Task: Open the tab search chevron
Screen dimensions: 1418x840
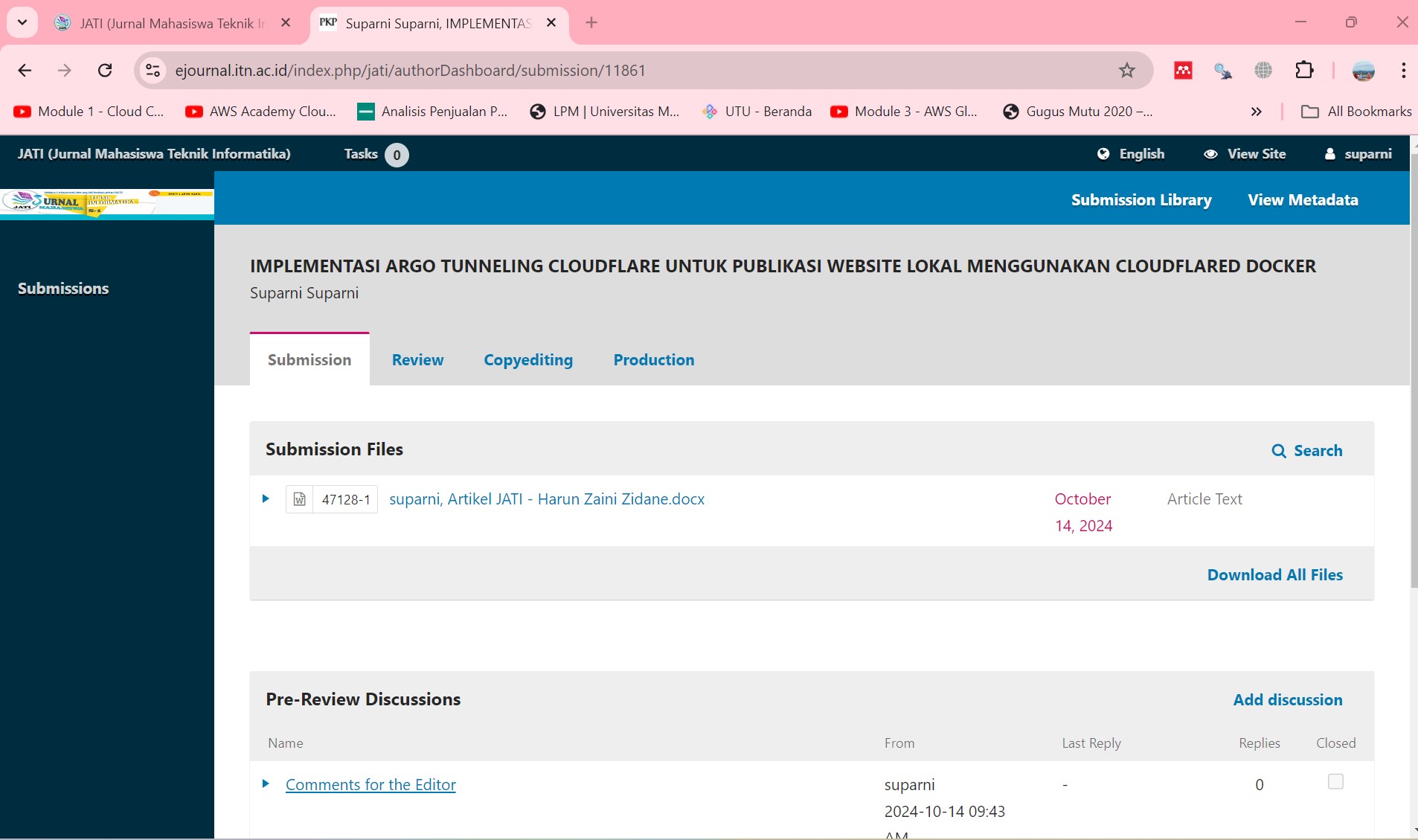Action: coord(22,22)
